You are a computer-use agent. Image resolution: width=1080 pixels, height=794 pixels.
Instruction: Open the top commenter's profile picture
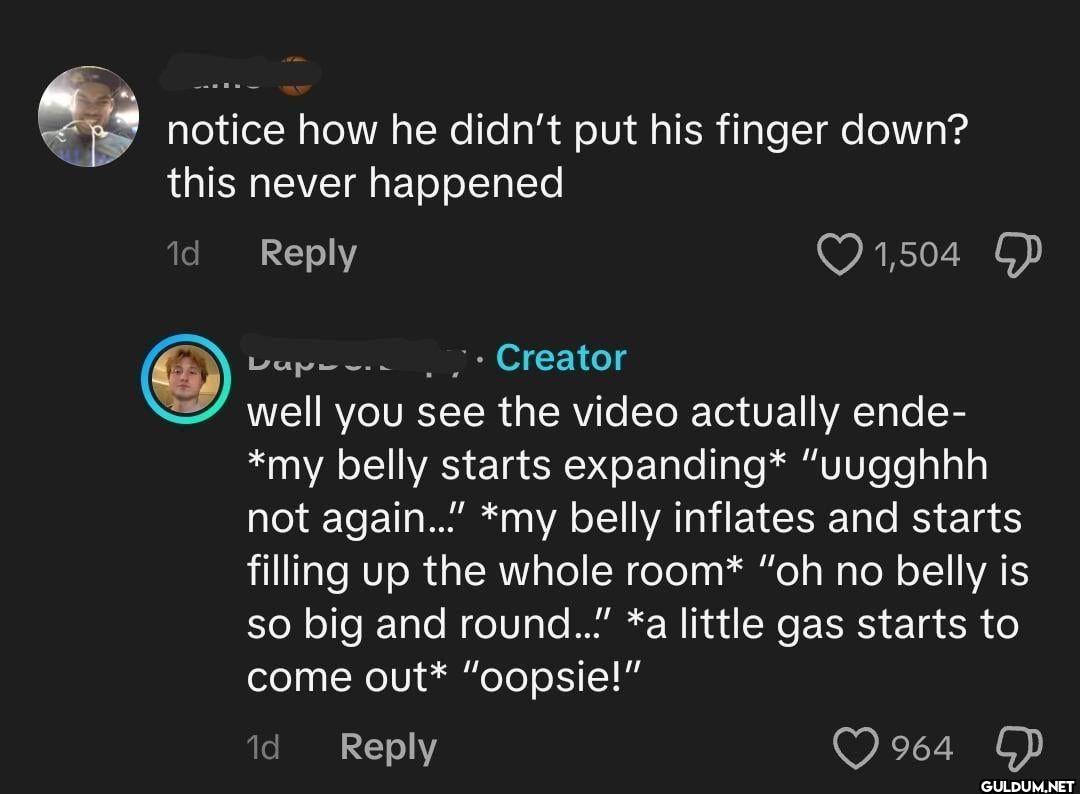click(x=87, y=116)
